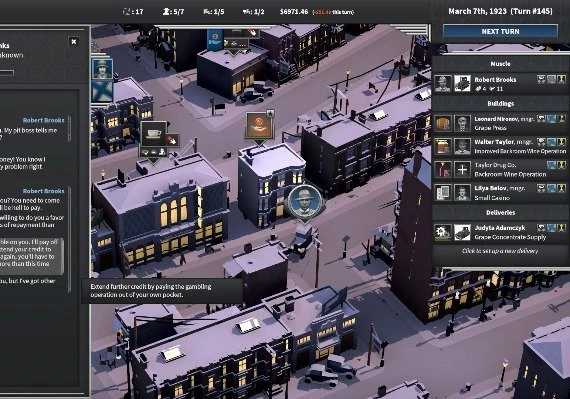Screen dimensions: 570x399
Task: Open manager Leonard Nironov's portrait
Action: click(462, 124)
